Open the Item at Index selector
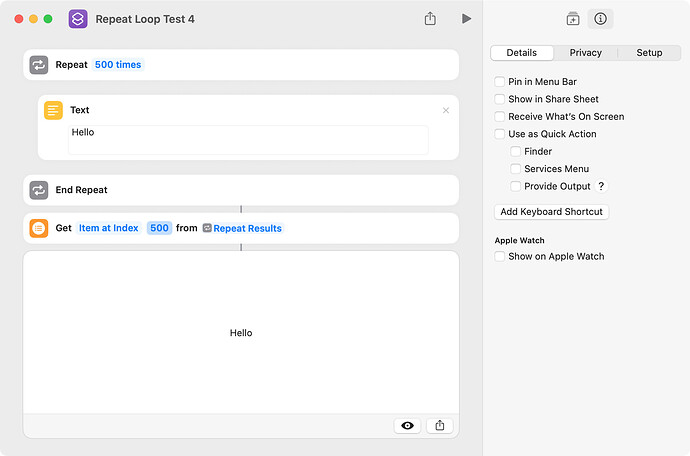Image resolution: width=690 pixels, height=456 pixels. pos(108,228)
